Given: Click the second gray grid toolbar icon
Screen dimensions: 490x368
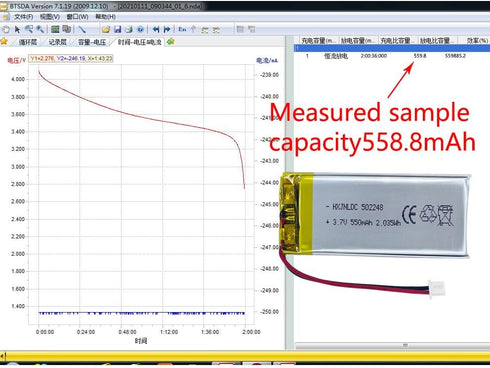Looking at the screenshot, I should click(252, 29).
